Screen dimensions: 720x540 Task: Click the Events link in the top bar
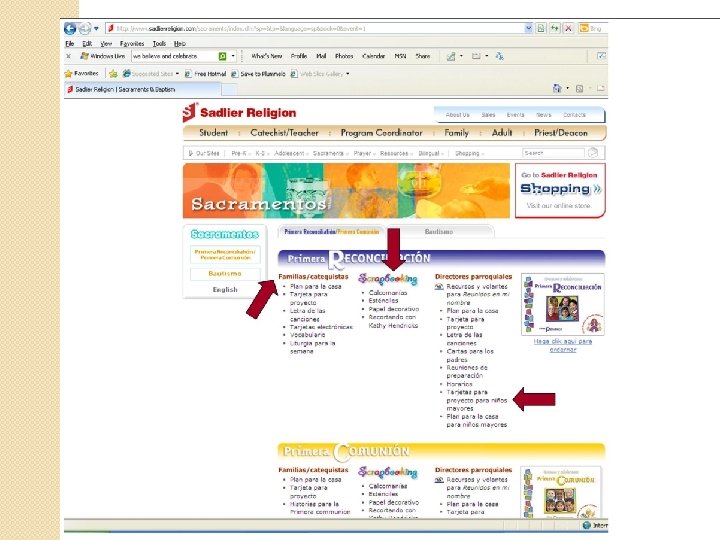(x=515, y=115)
